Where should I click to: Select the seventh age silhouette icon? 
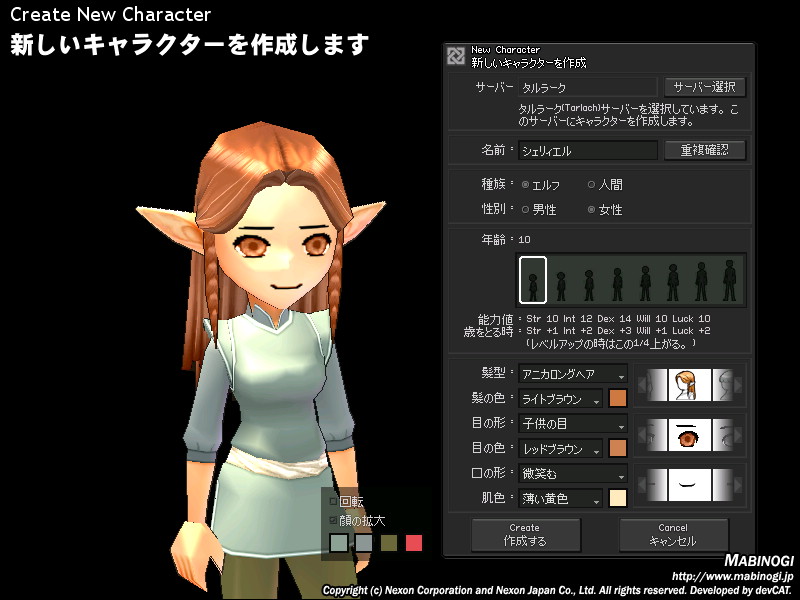pos(701,281)
